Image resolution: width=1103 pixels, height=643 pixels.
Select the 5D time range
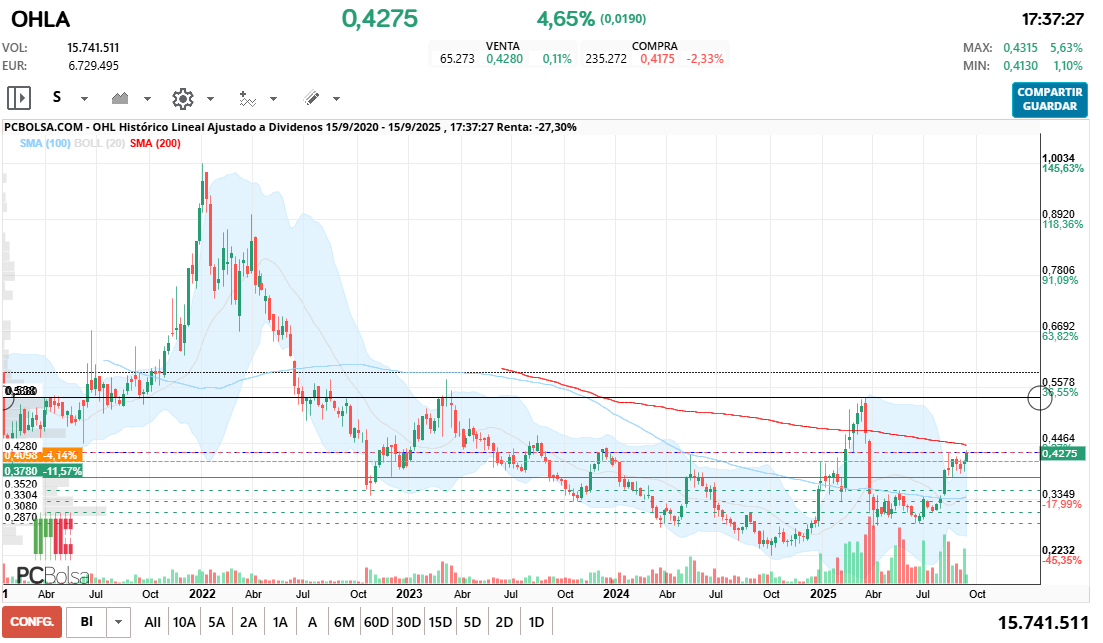[x=472, y=622]
